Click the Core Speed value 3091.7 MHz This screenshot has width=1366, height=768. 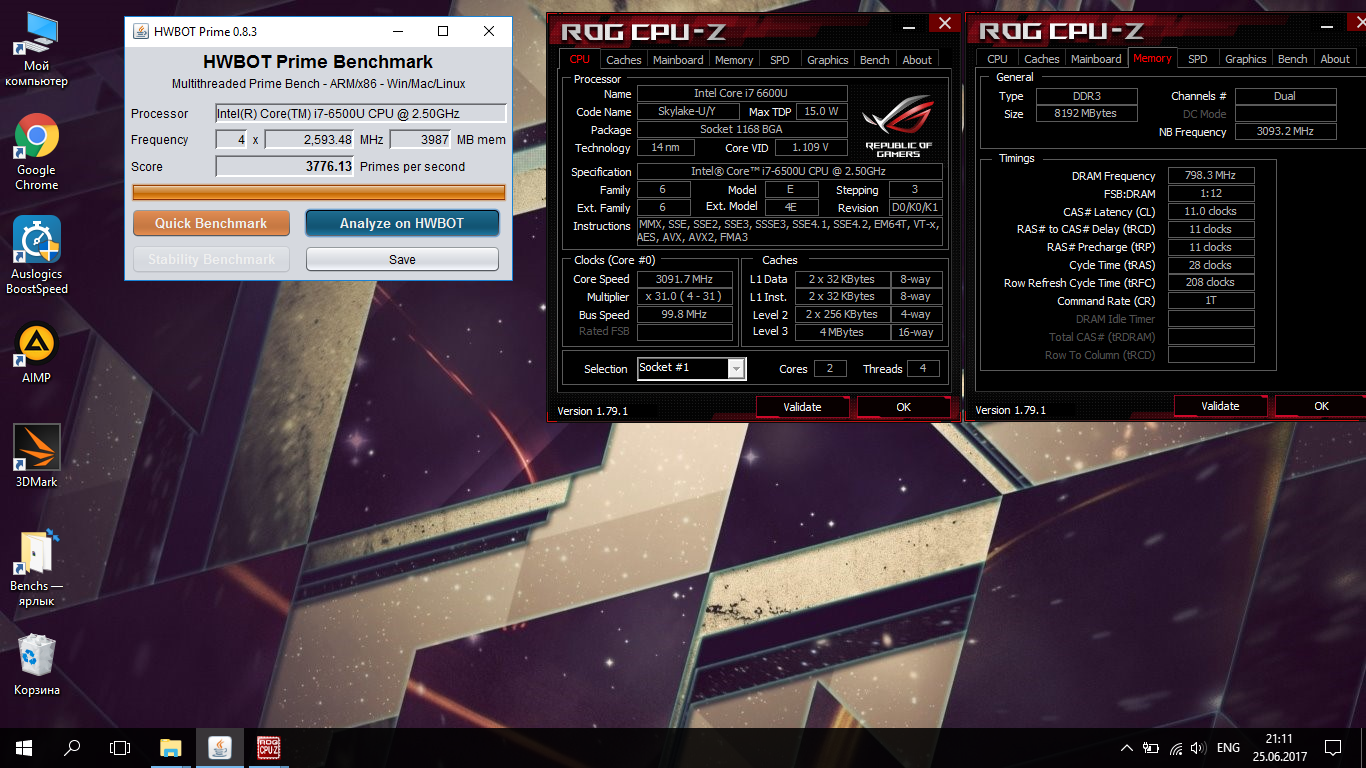686,279
